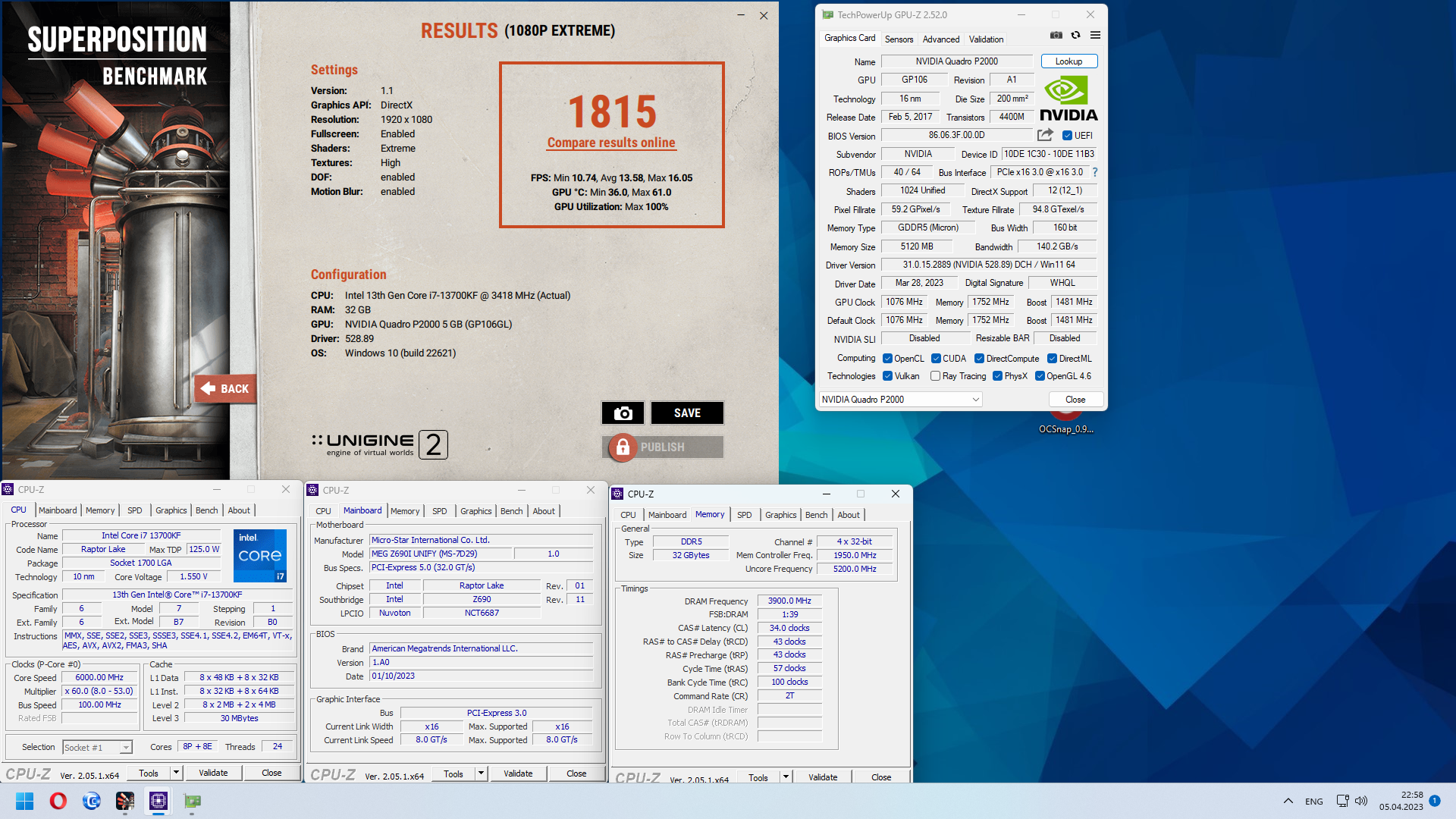Expand Tools dropdown arrow in CPU-Z Memory window
This screenshot has height=819, width=1456.
click(x=786, y=777)
